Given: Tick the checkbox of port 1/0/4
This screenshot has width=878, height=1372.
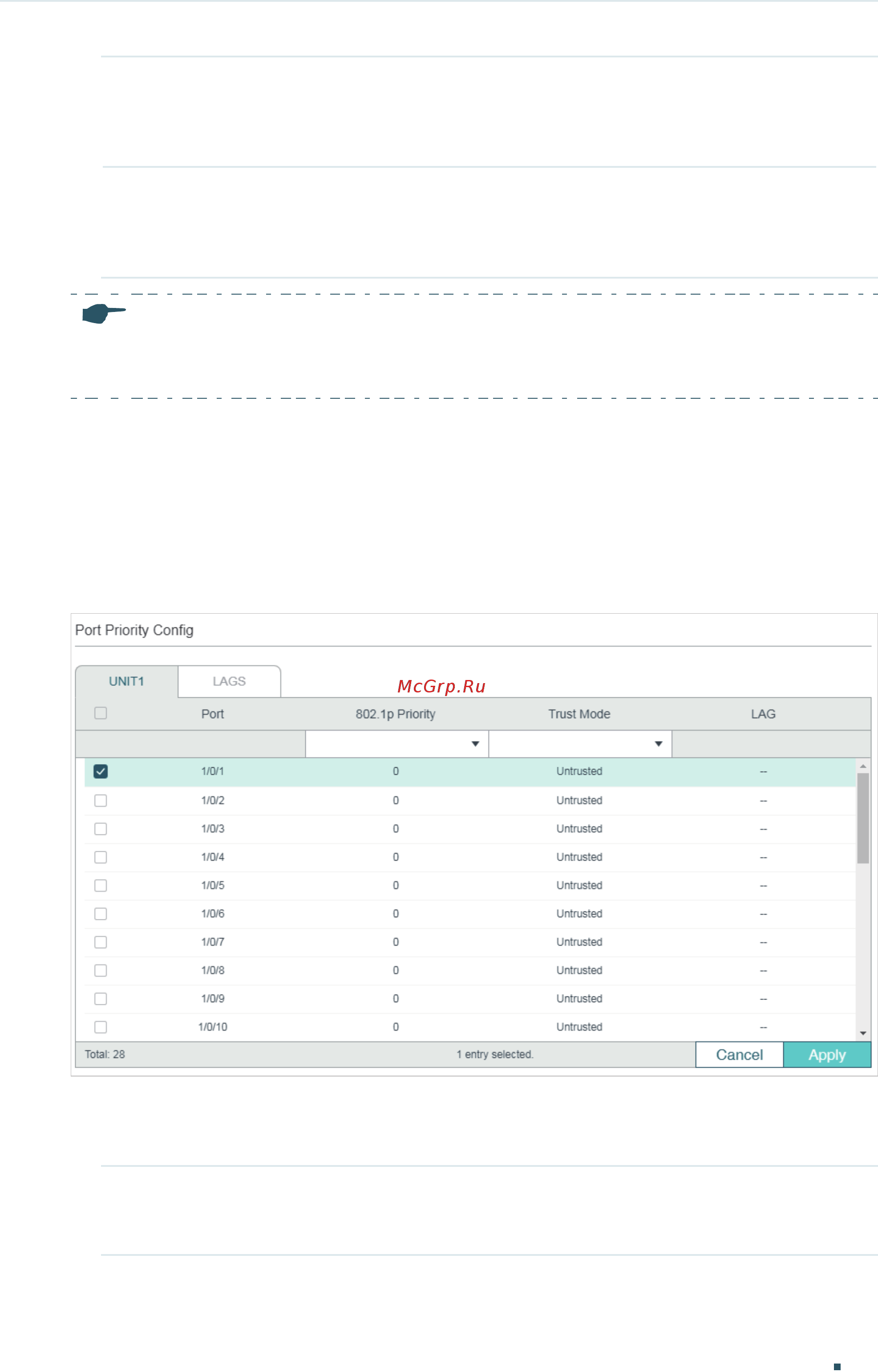Looking at the screenshot, I should click(100, 857).
